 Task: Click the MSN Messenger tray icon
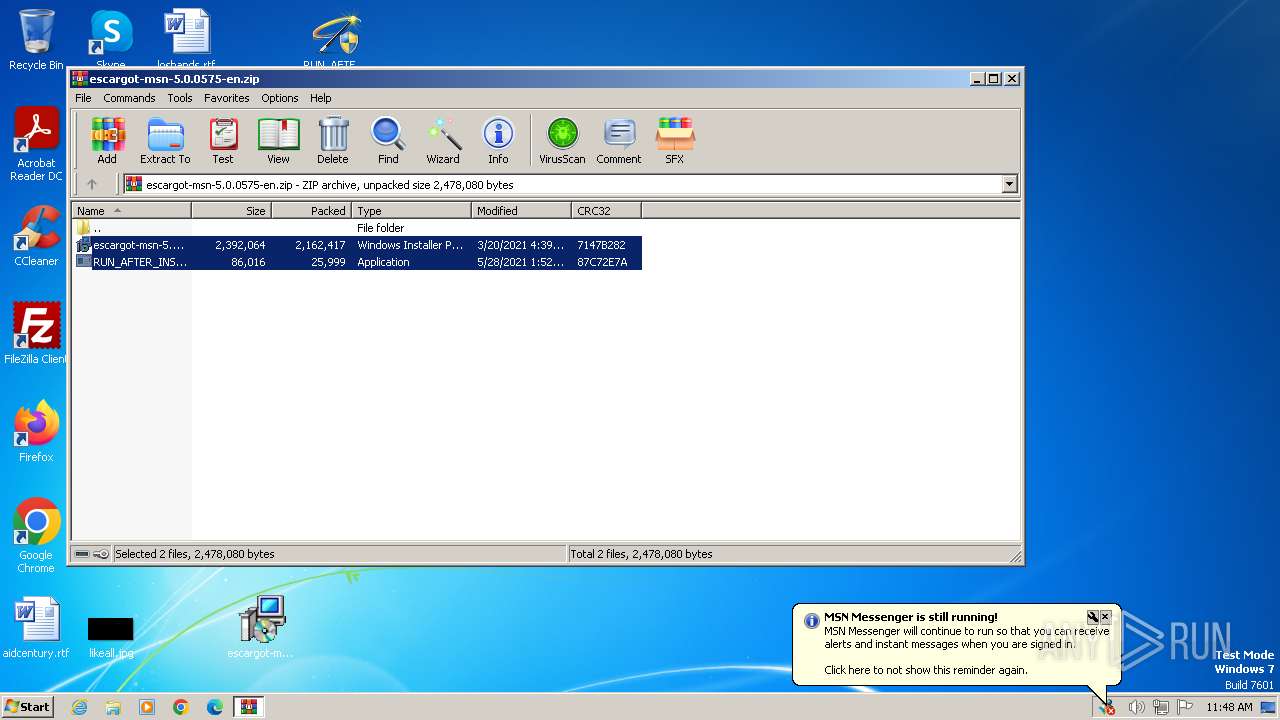[1106, 707]
